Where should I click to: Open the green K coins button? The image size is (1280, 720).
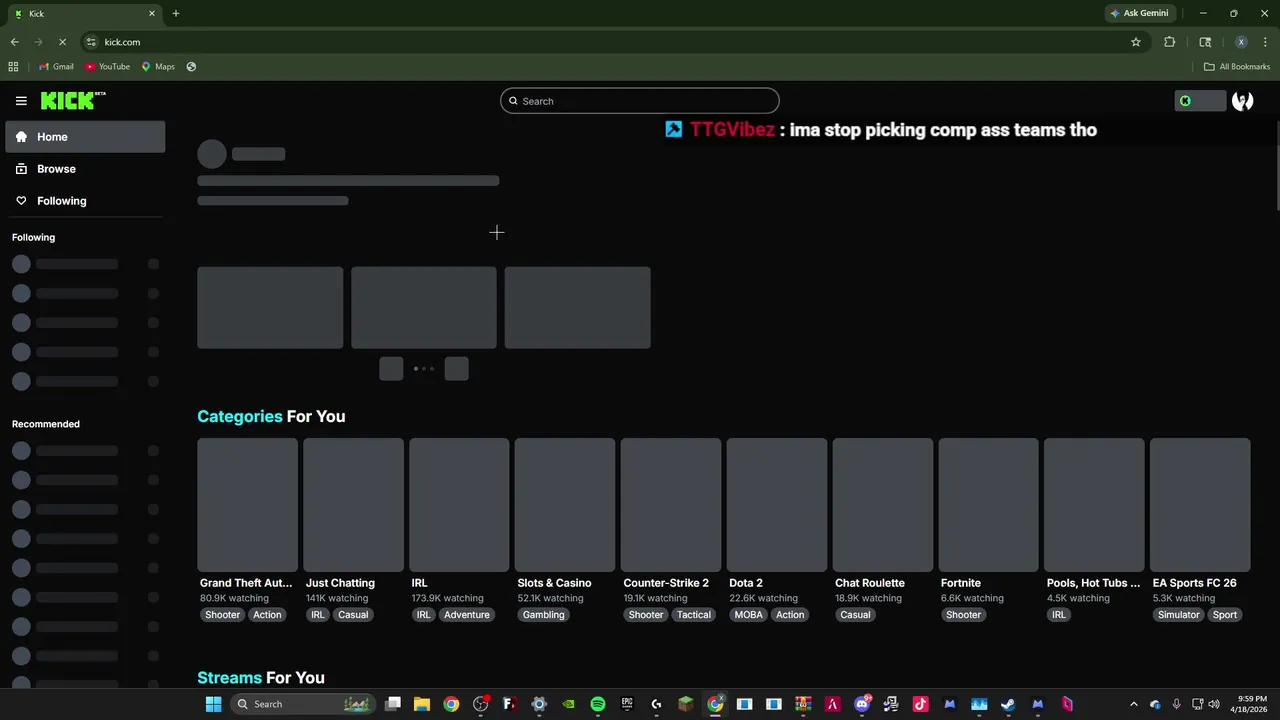pyautogui.click(x=1200, y=101)
